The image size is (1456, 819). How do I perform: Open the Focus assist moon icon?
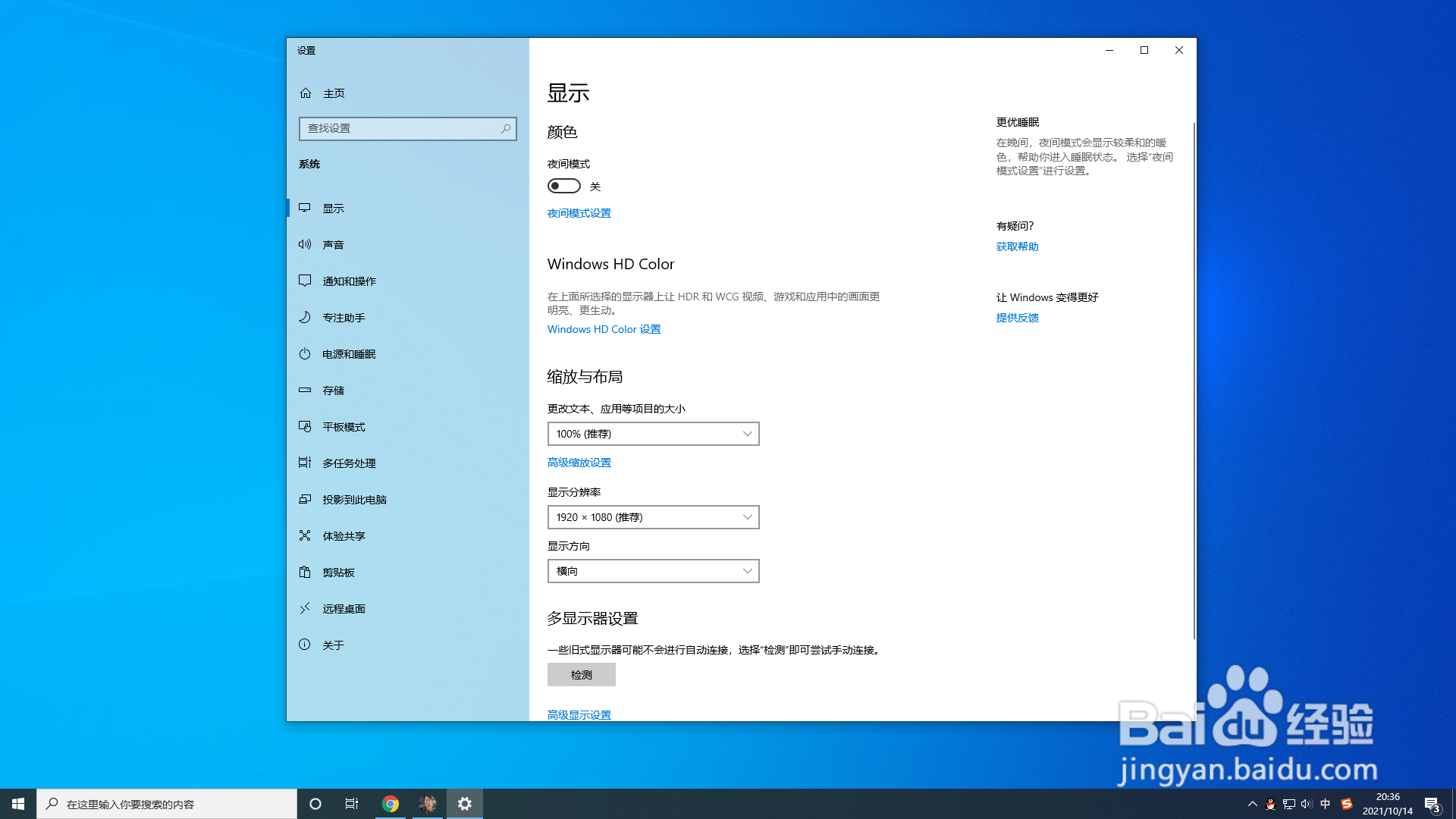[x=305, y=317]
